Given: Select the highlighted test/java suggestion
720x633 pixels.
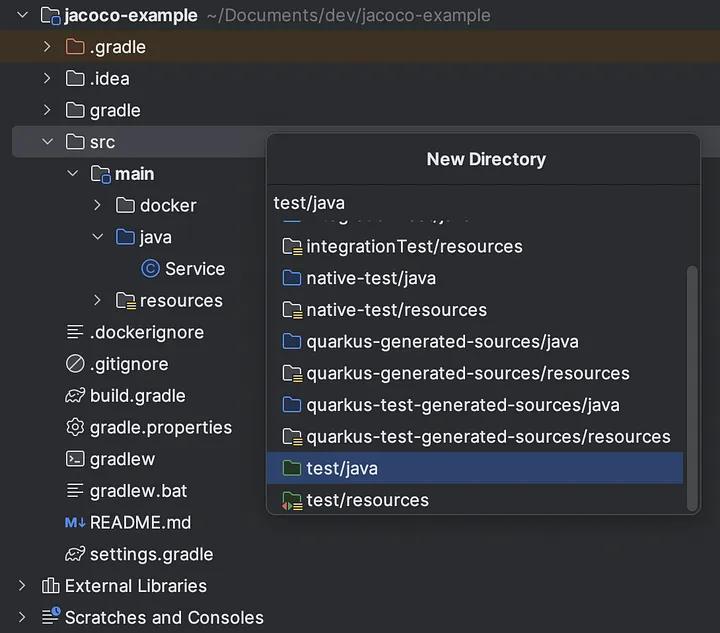Looking at the screenshot, I should (475, 468).
